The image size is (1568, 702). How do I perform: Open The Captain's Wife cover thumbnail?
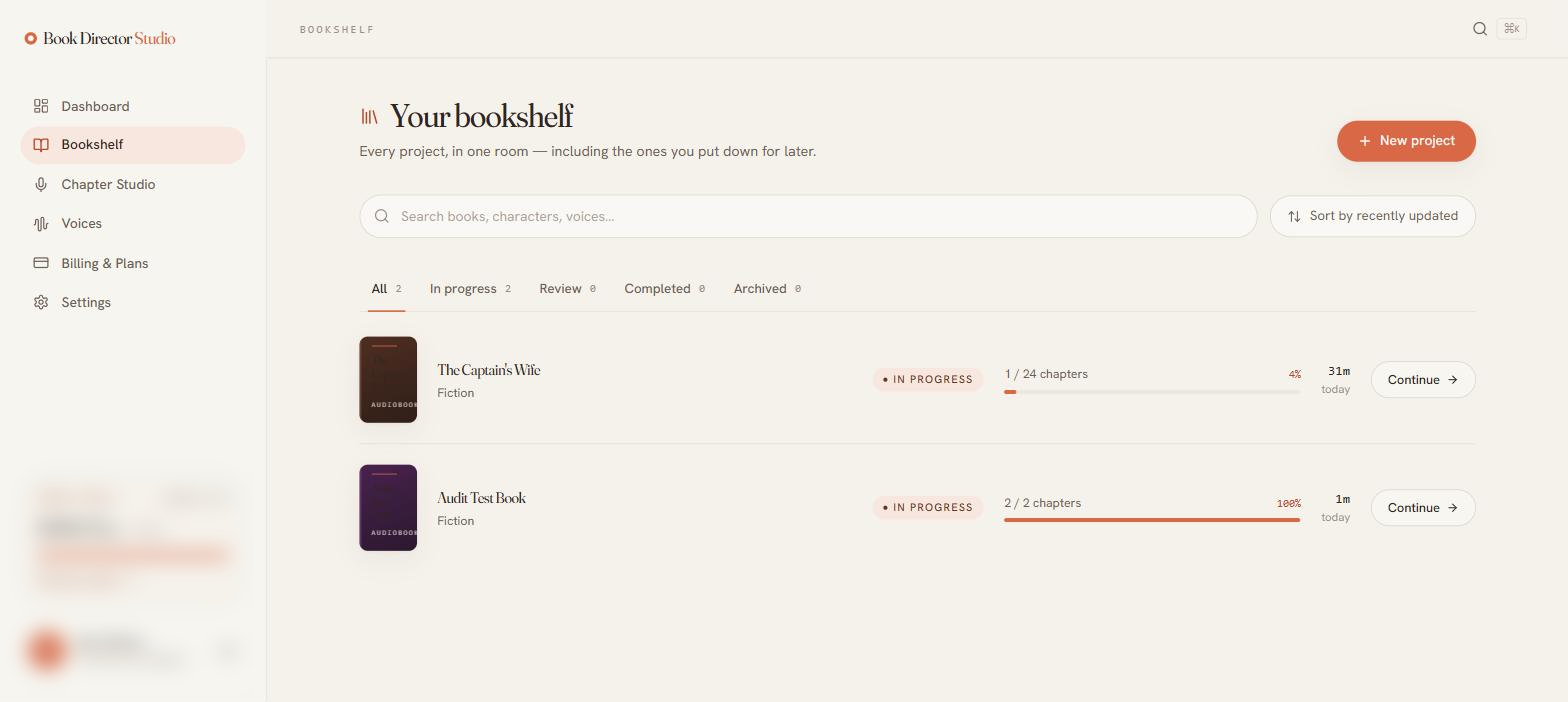[x=388, y=380]
